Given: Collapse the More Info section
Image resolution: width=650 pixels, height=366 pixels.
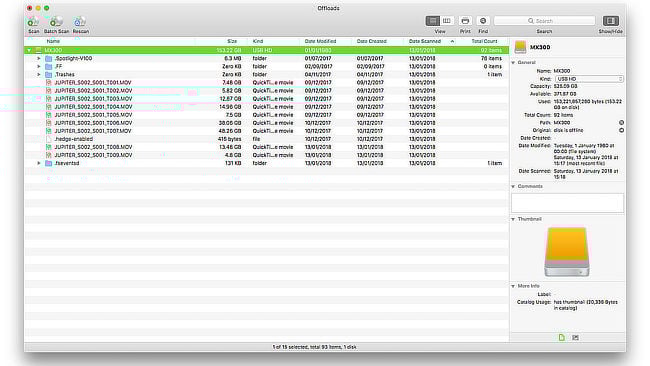Looking at the screenshot, I should coord(513,286).
